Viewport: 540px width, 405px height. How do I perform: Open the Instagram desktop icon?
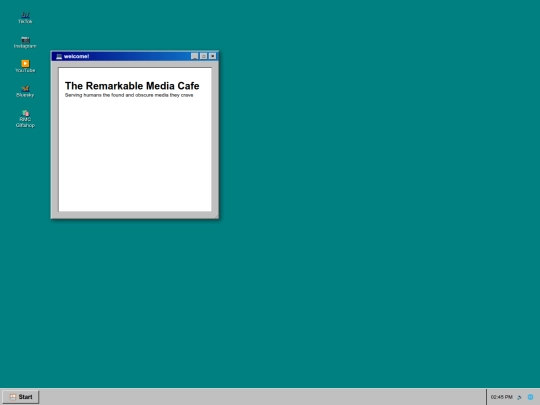click(x=25, y=42)
